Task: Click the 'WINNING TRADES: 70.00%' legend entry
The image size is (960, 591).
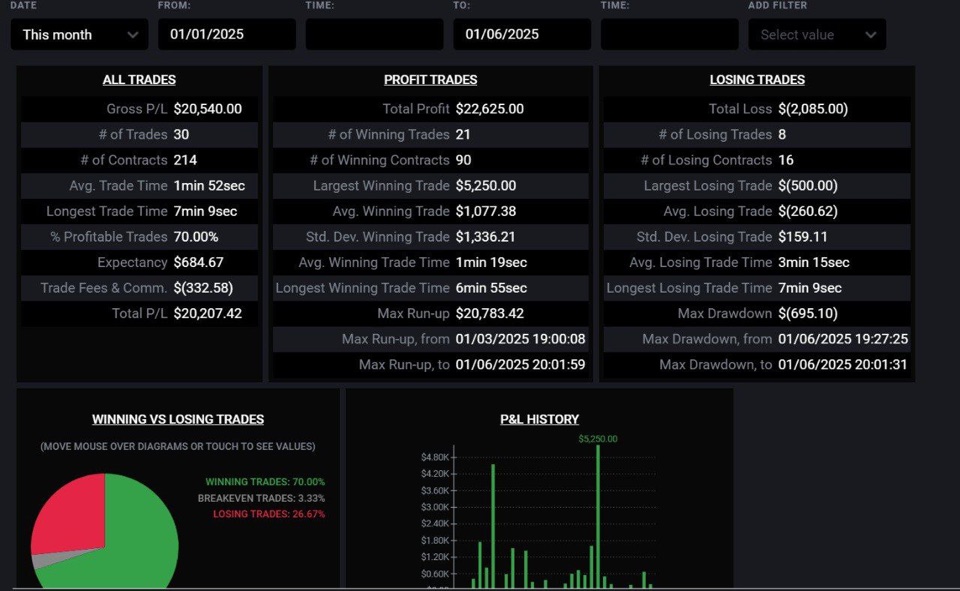Action: (x=265, y=482)
